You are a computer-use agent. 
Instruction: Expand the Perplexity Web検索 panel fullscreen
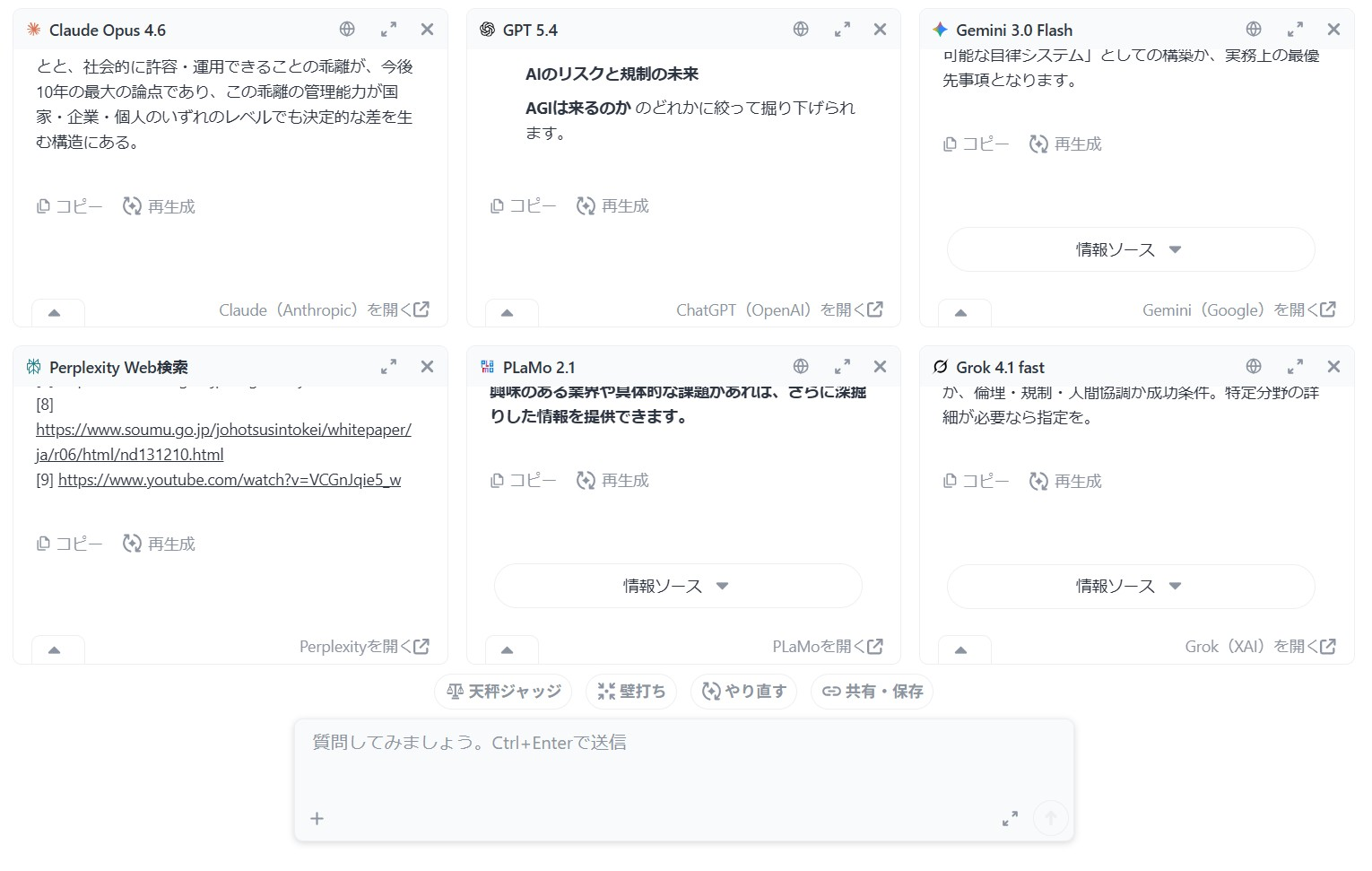click(388, 367)
